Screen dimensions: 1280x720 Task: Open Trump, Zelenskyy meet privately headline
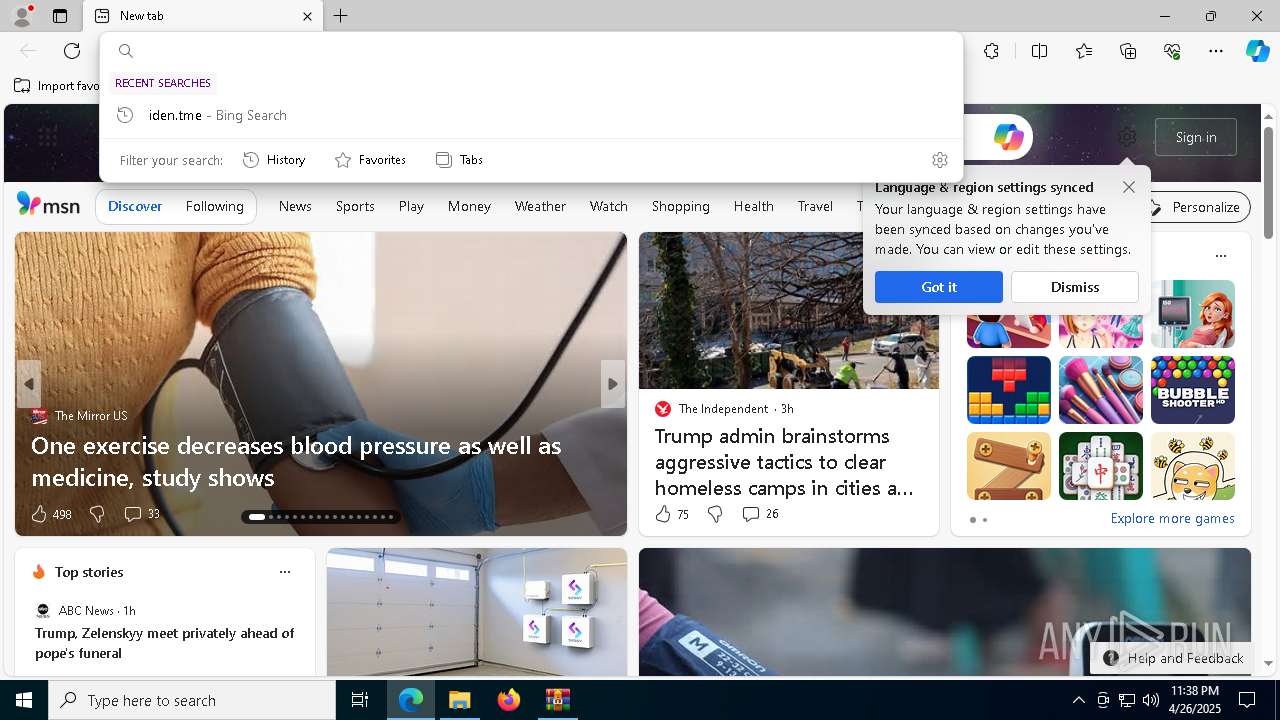(x=164, y=643)
